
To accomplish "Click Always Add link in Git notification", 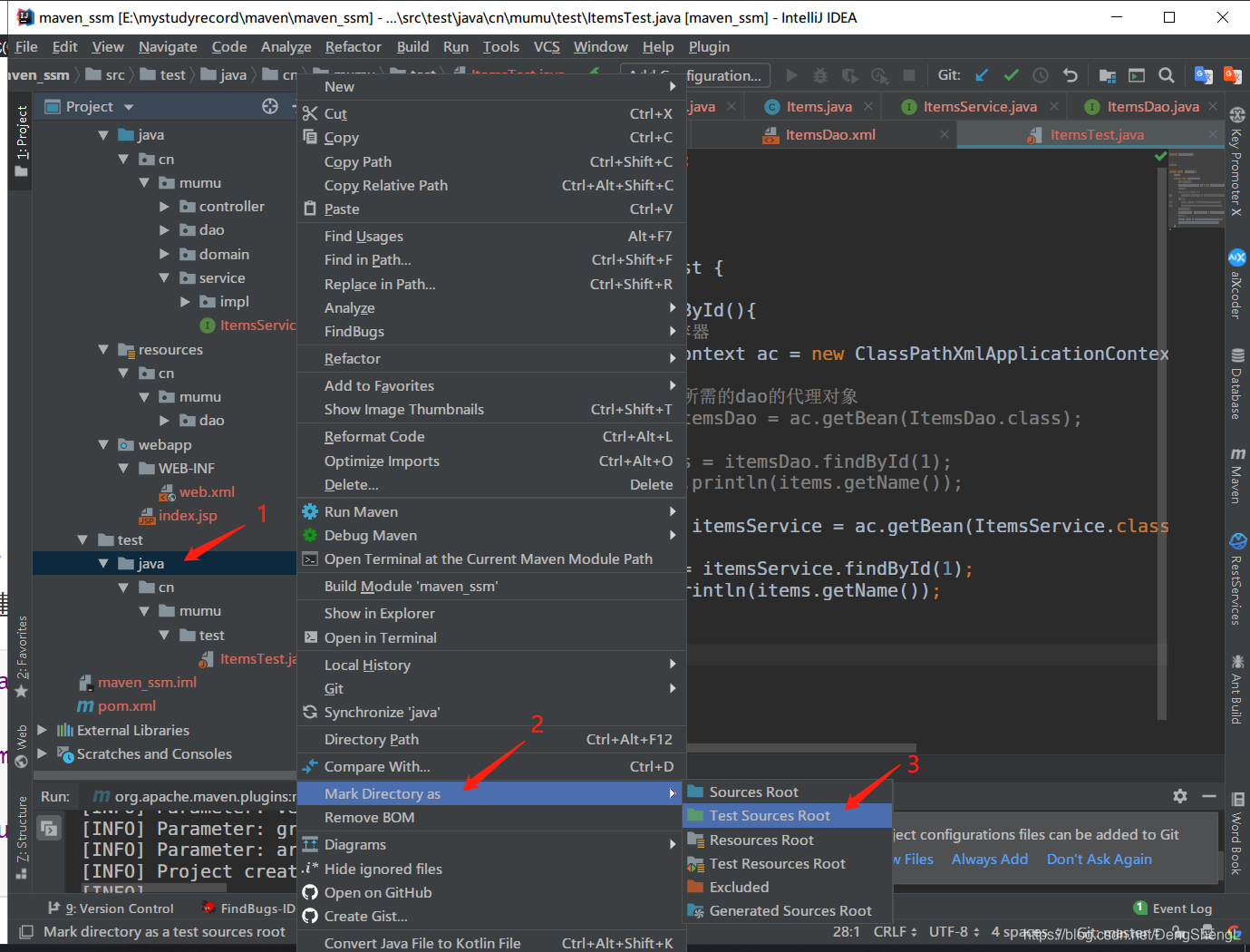I will pos(990,860).
